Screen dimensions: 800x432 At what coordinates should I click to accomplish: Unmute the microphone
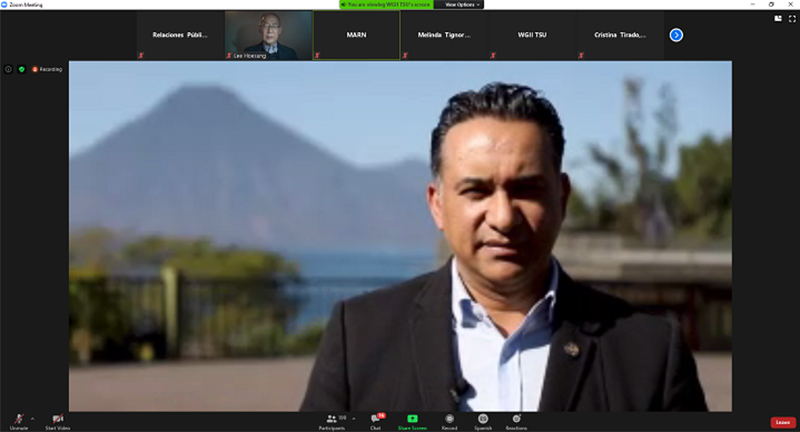pyautogui.click(x=18, y=420)
